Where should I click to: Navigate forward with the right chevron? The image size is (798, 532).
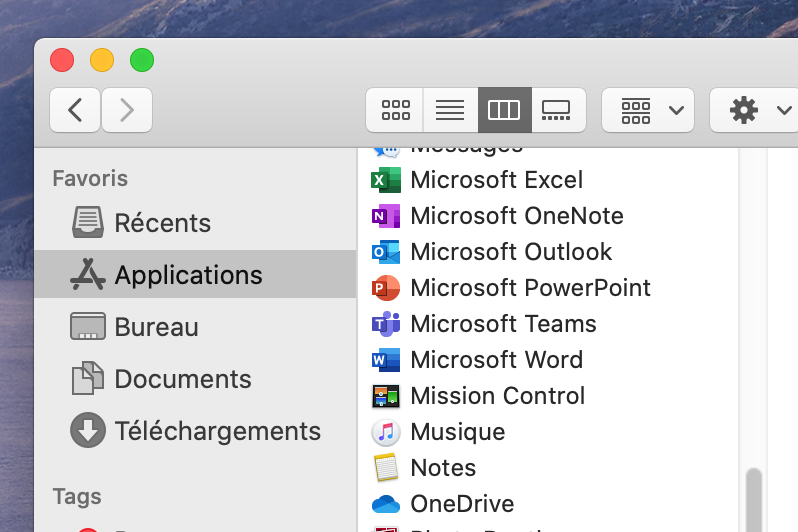pyautogui.click(x=127, y=110)
